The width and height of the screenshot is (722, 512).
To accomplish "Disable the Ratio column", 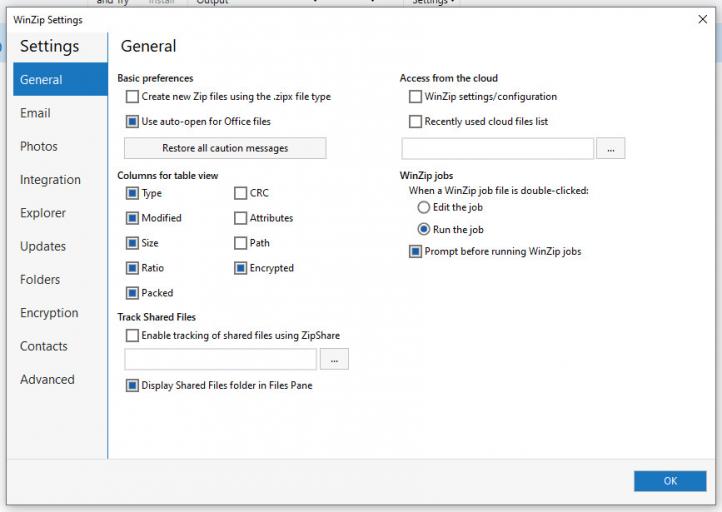I will coord(132,268).
